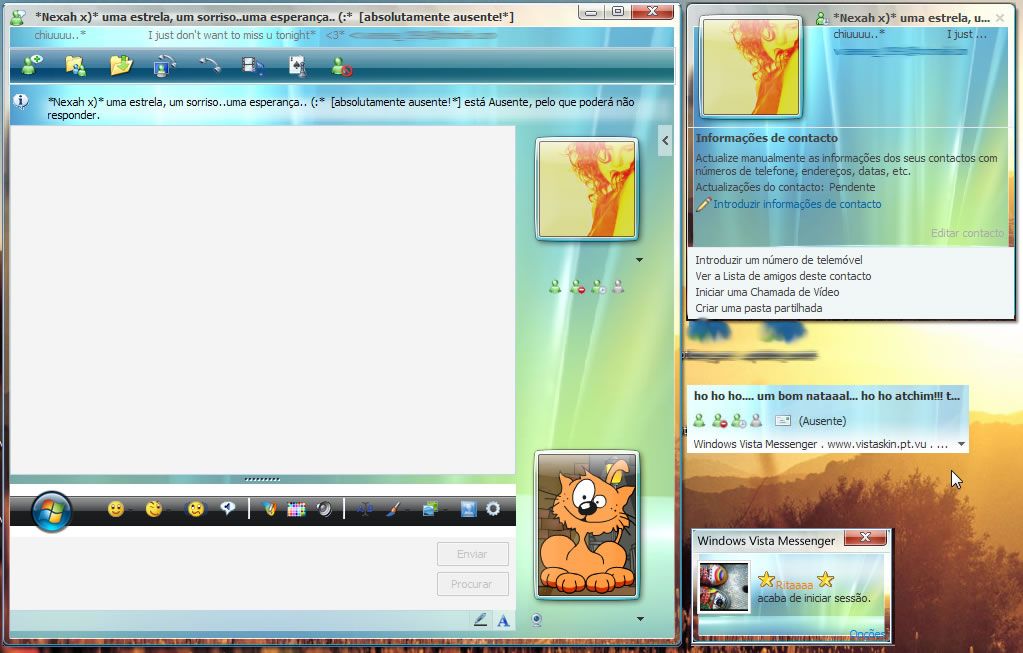Start a voice call with phone icon
Image resolution: width=1023 pixels, height=653 pixels.
point(209,65)
